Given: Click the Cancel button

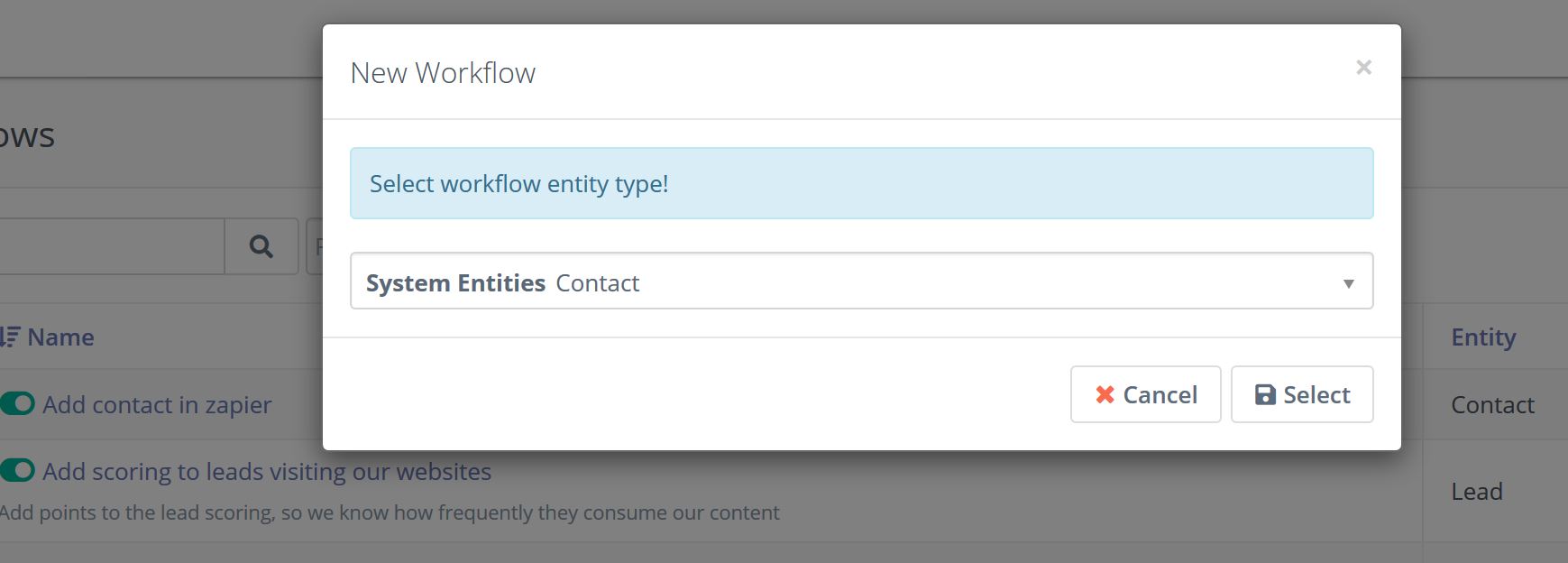Looking at the screenshot, I should 1145,394.
